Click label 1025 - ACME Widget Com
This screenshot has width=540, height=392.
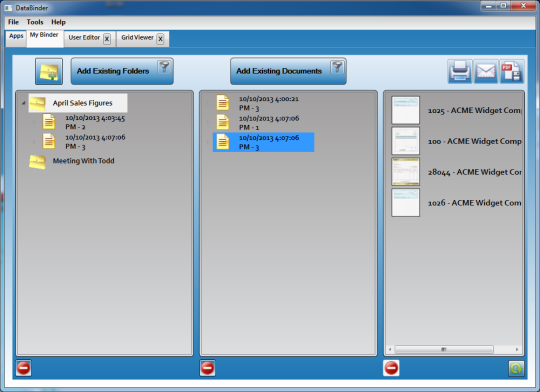click(475, 111)
